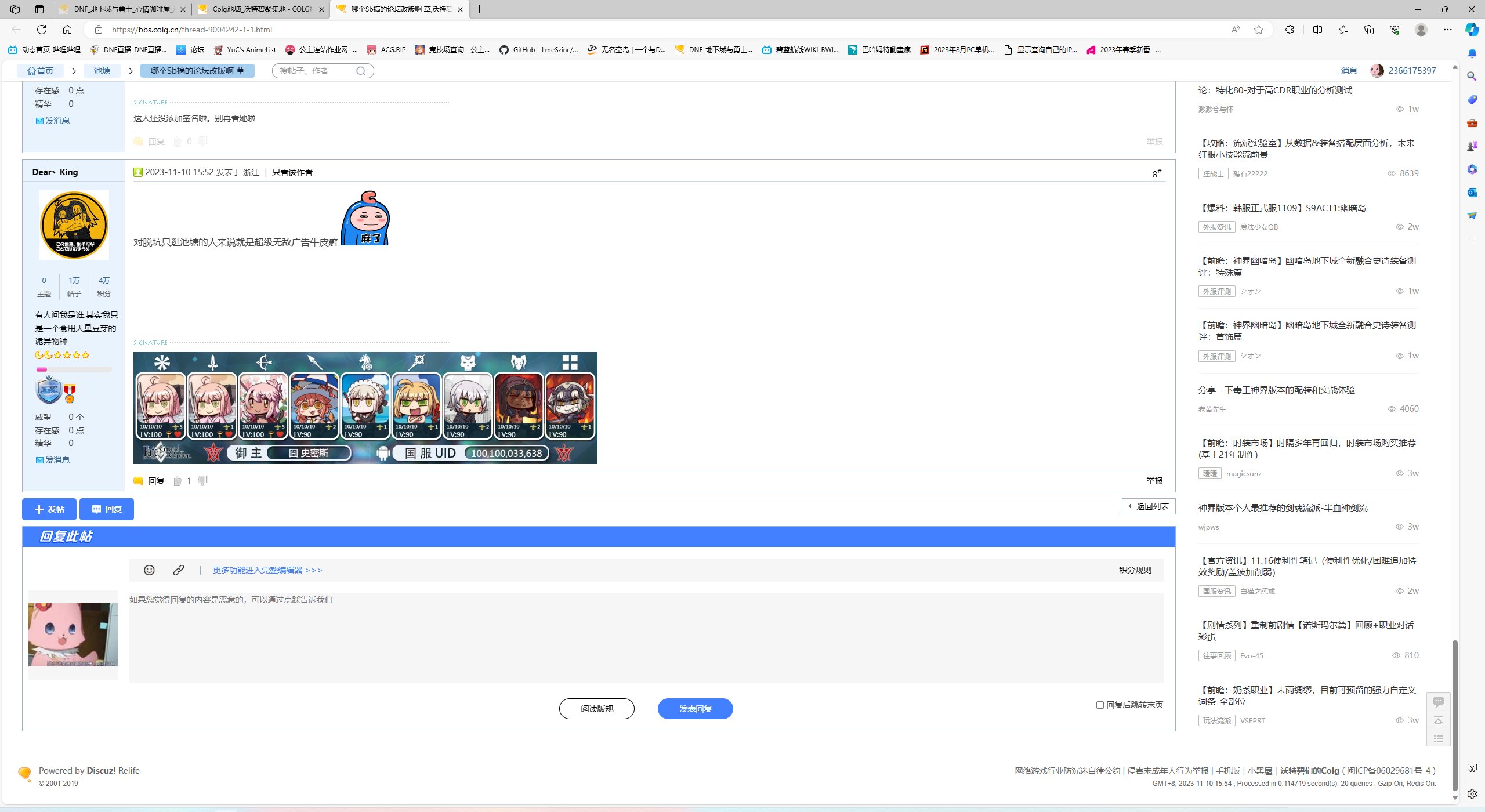1485x812 pixels.
Task: Open the Copilot icon in Edge sidebar
Action: 1472,30
